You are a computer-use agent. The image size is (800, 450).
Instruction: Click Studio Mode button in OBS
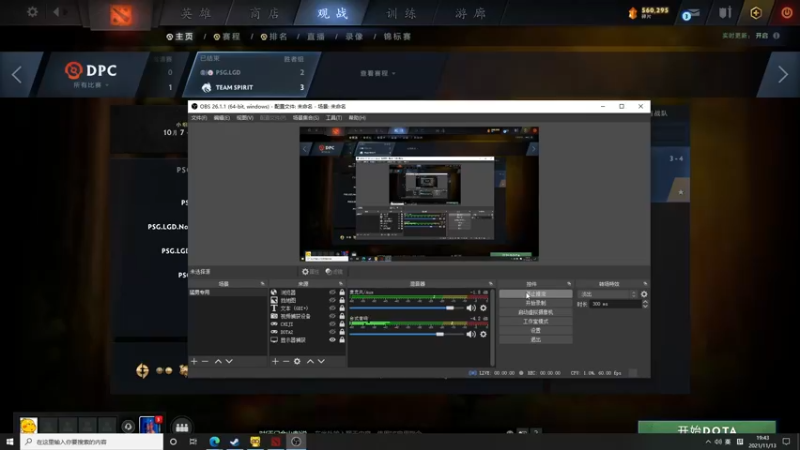(x=535, y=321)
